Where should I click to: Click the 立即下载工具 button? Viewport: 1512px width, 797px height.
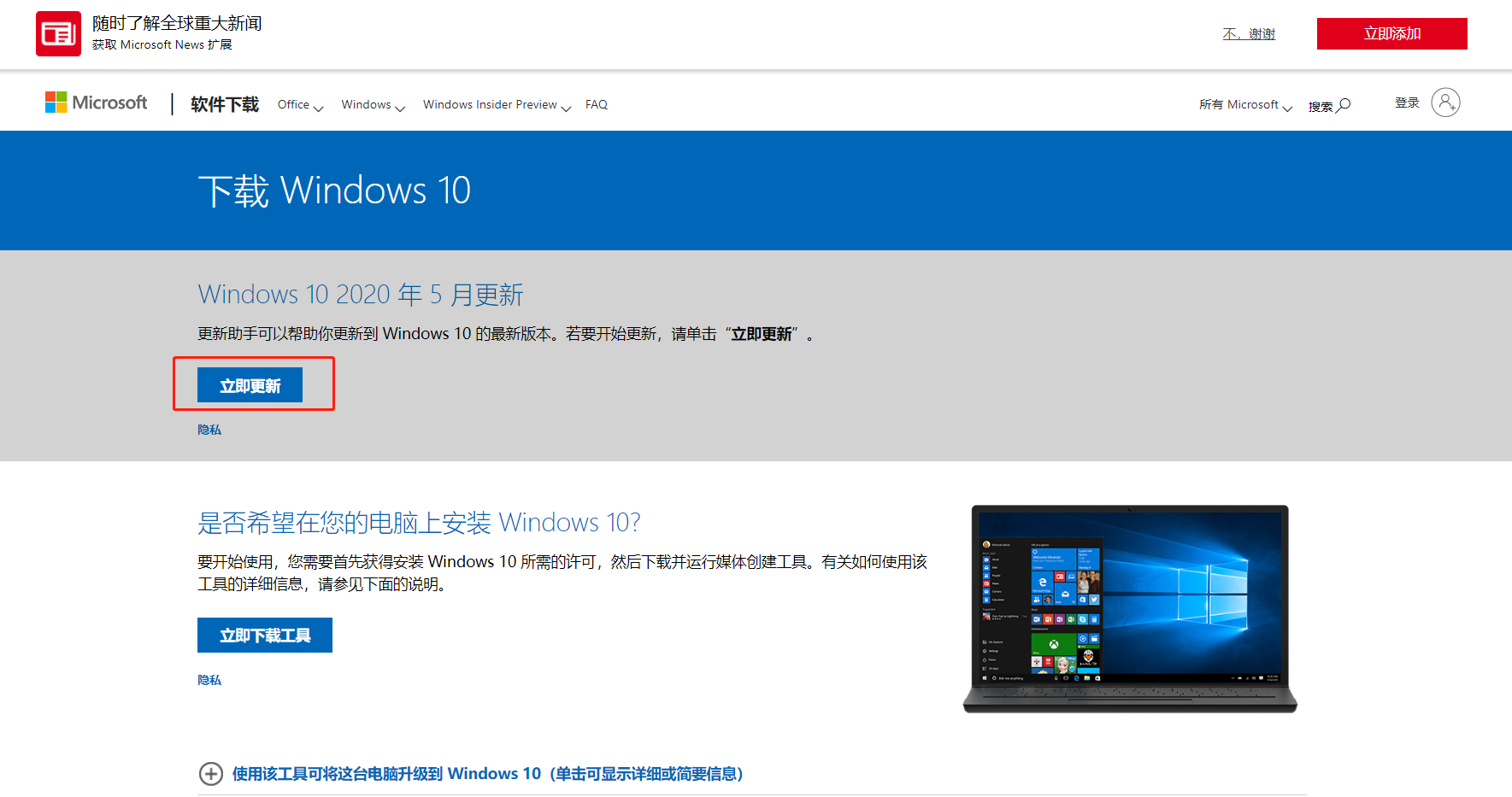tap(265, 635)
